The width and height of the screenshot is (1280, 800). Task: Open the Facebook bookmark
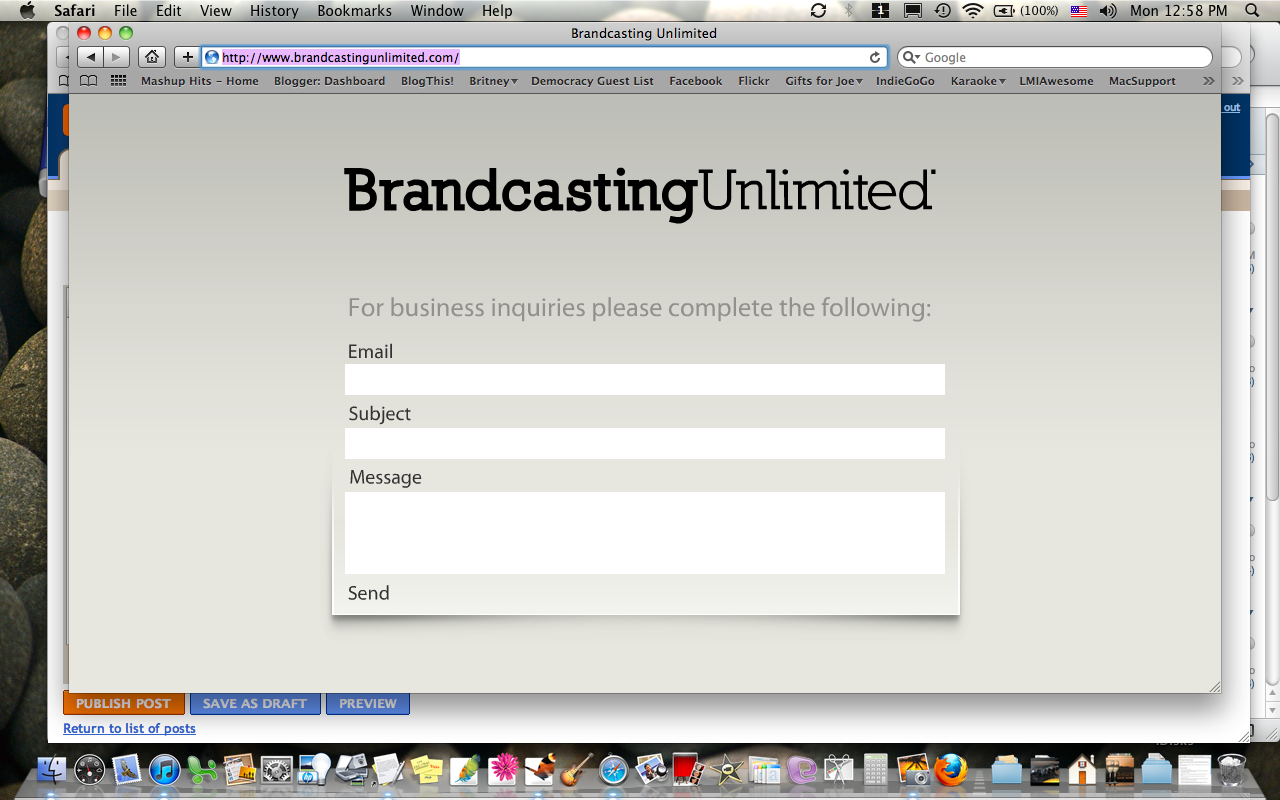pyautogui.click(x=696, y=81)
